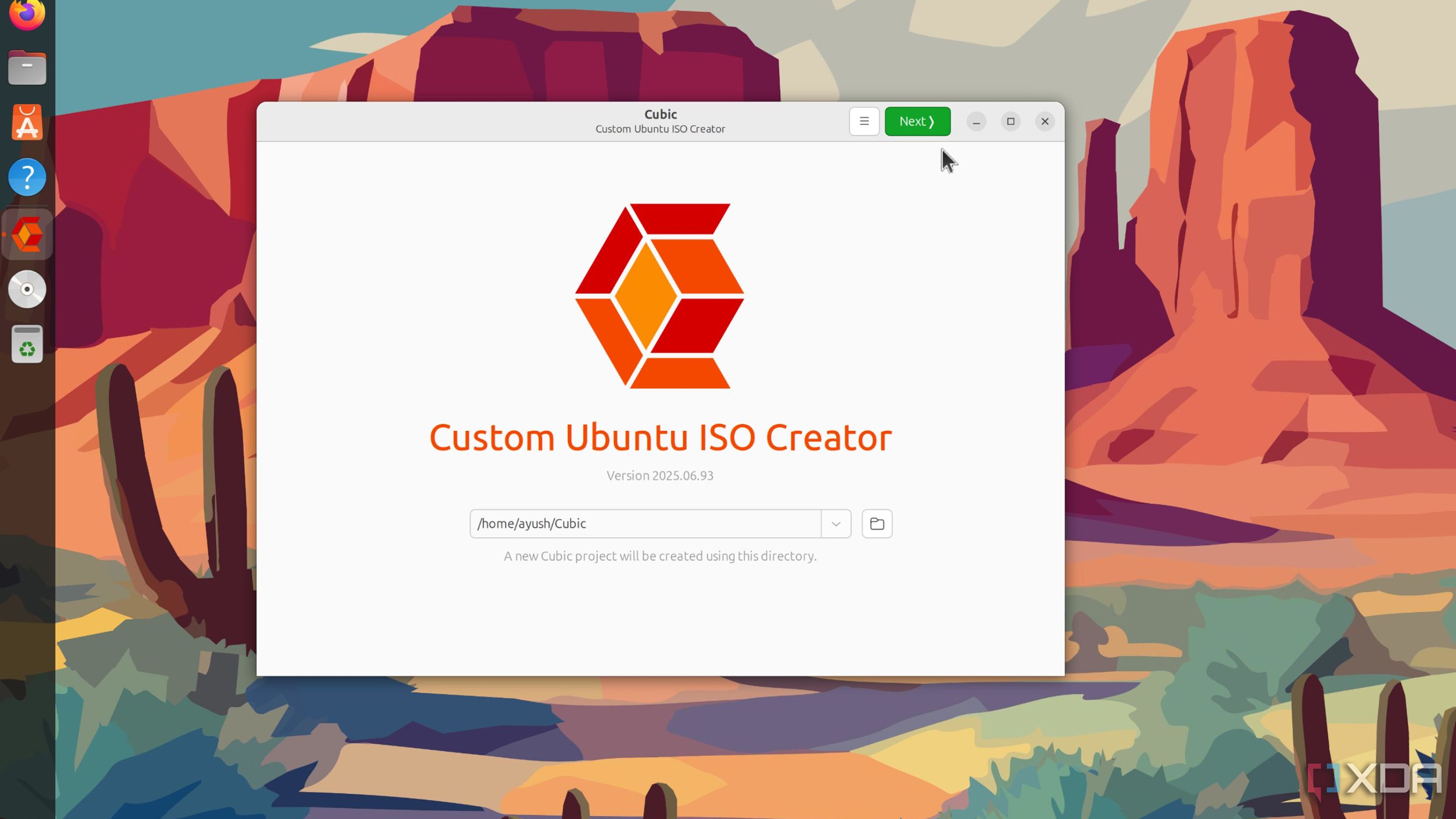Screen dimensions: 1456x819
Task: Click the green Next button
Action: (917, 121)
